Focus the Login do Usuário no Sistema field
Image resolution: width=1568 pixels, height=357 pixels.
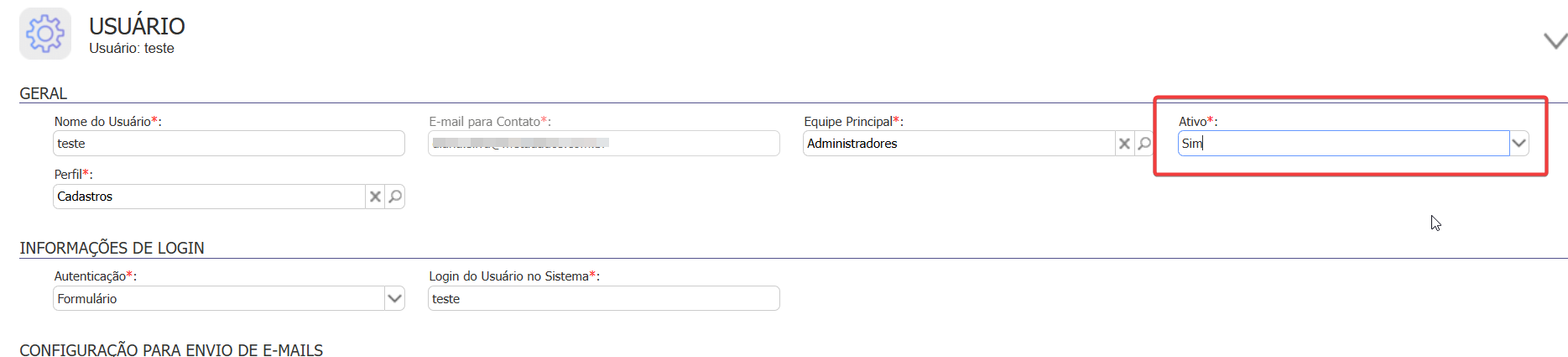click(603, 298)
